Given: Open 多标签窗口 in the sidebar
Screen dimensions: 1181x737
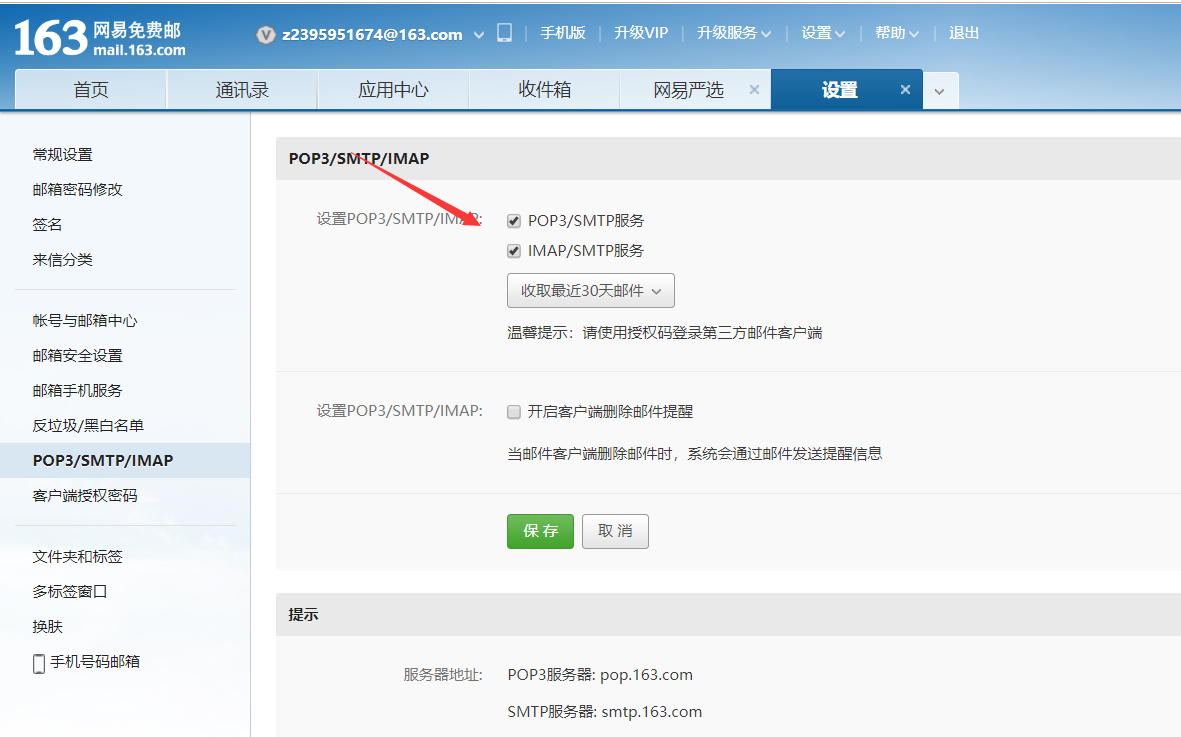Looking at the screenshot, I should click(70, 592).
